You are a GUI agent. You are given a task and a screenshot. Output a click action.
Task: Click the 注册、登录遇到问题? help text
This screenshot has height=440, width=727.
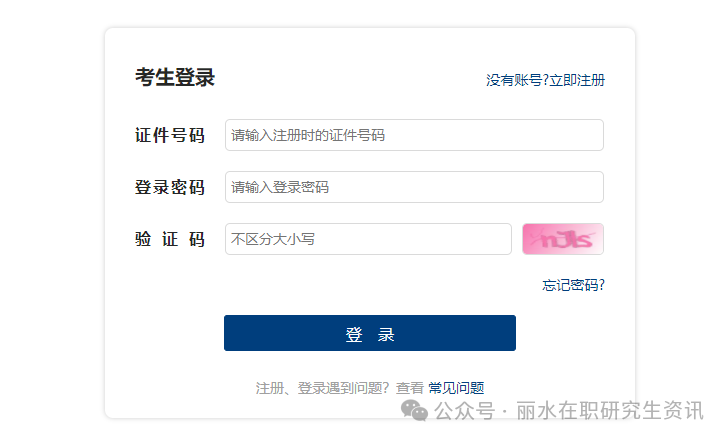pyautogui.click(x=322, y=388)
